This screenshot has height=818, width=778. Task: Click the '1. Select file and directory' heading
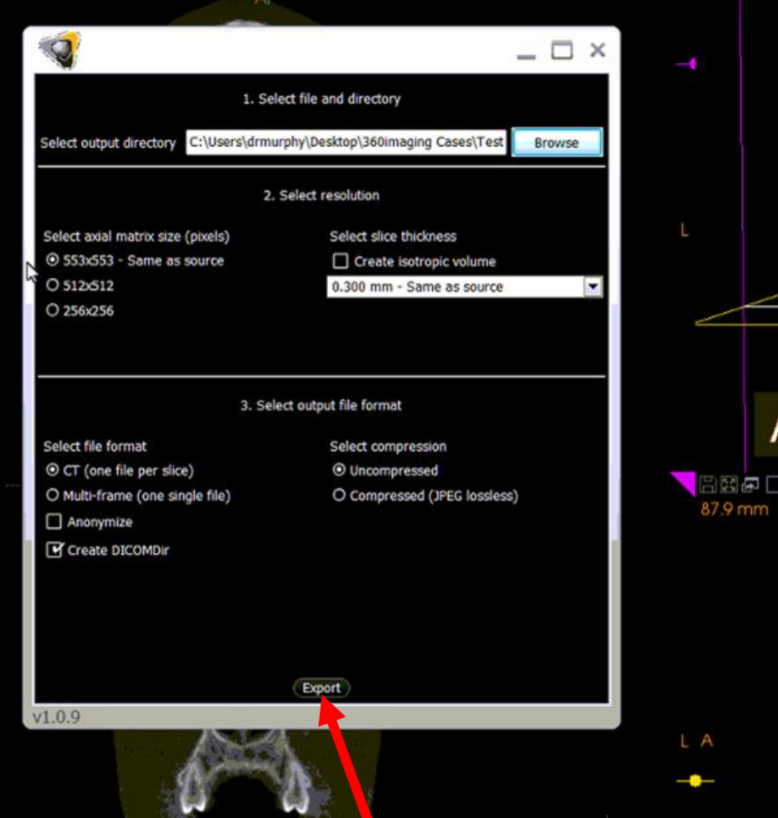pyautogui.click(x=321, y=99)
